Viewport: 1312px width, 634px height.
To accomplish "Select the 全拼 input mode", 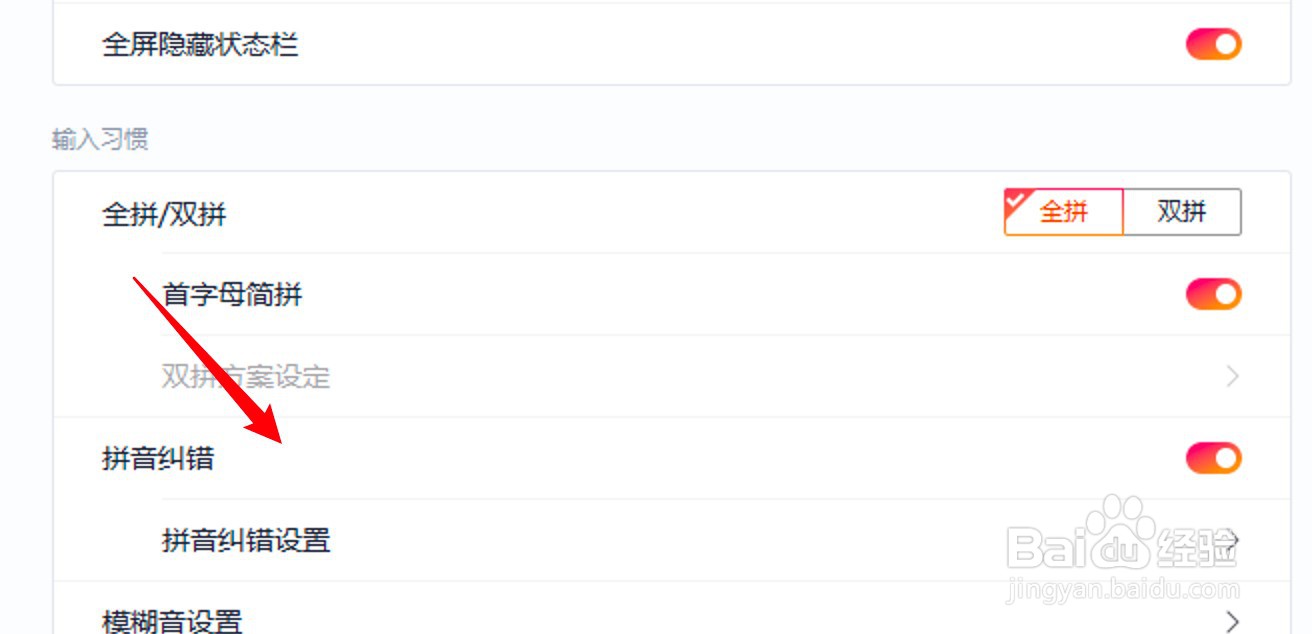I will click(1064, 212).
